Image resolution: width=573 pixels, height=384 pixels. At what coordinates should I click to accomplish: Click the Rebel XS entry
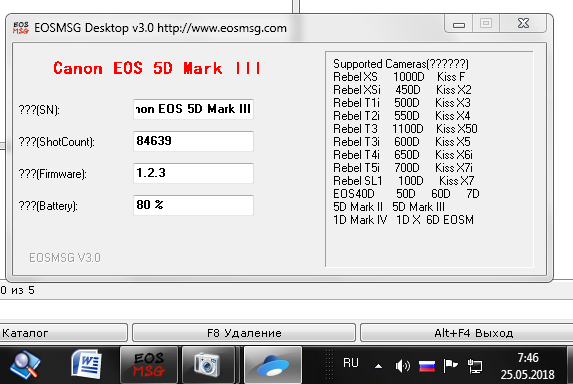pos(355,77)
